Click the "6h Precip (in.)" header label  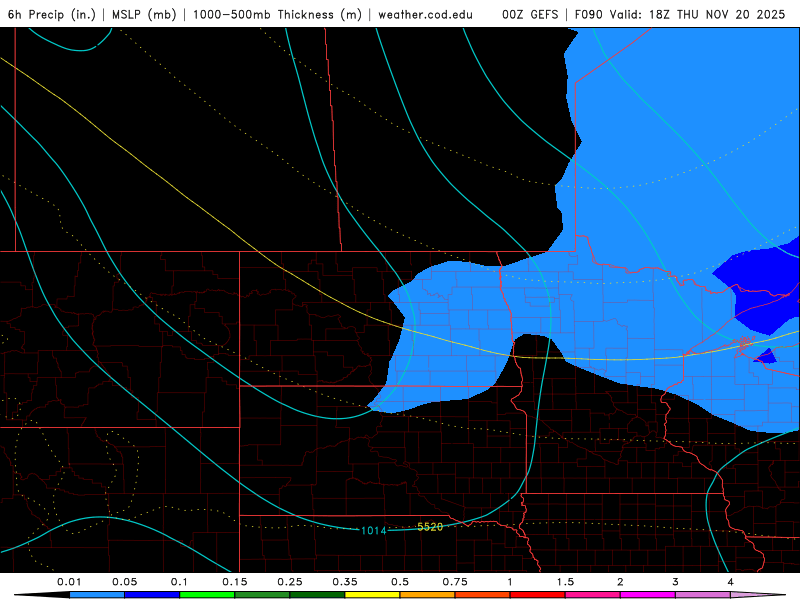coord(52,14)
